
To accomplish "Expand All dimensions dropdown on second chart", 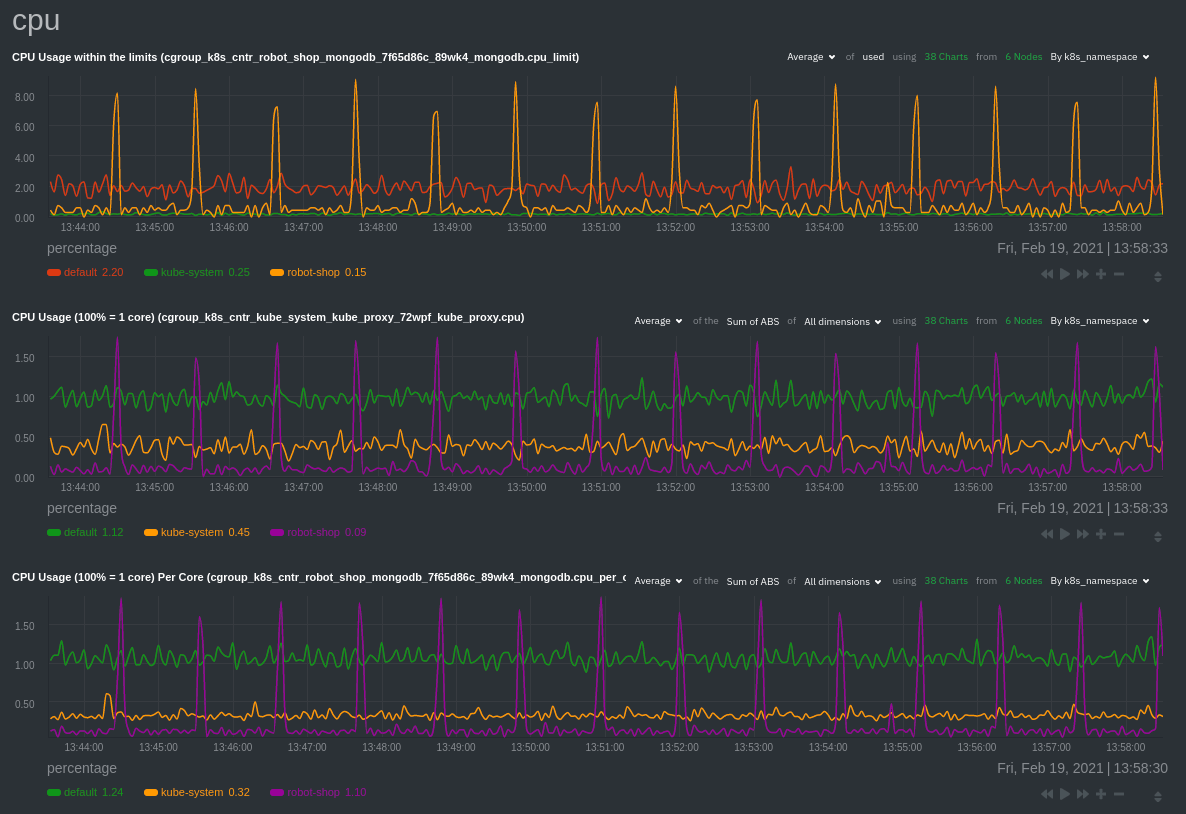I will 843,321.
